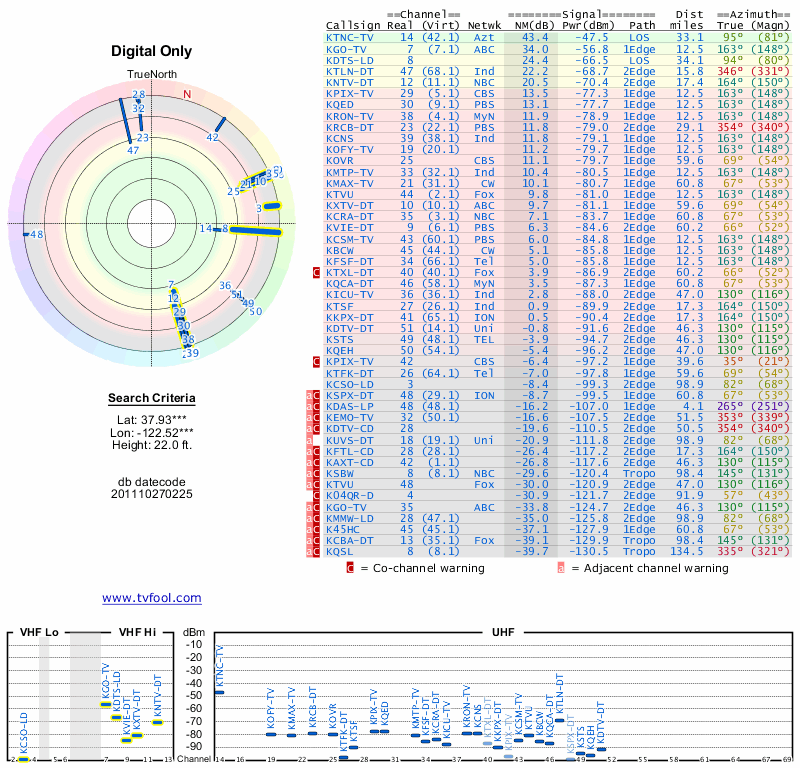Select callsign KBCW in the table

click(x=340, y=251)
